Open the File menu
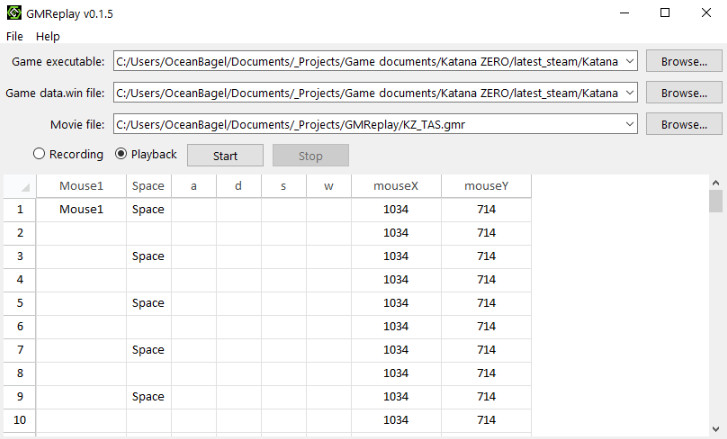This screenshot has height=439, width=727. pos(14,36)
